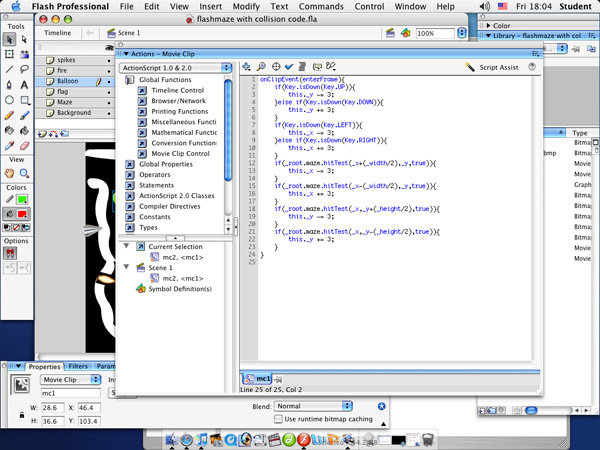Select the Selection arrow tool
This screenshot has width=600, height=450.
9,39
